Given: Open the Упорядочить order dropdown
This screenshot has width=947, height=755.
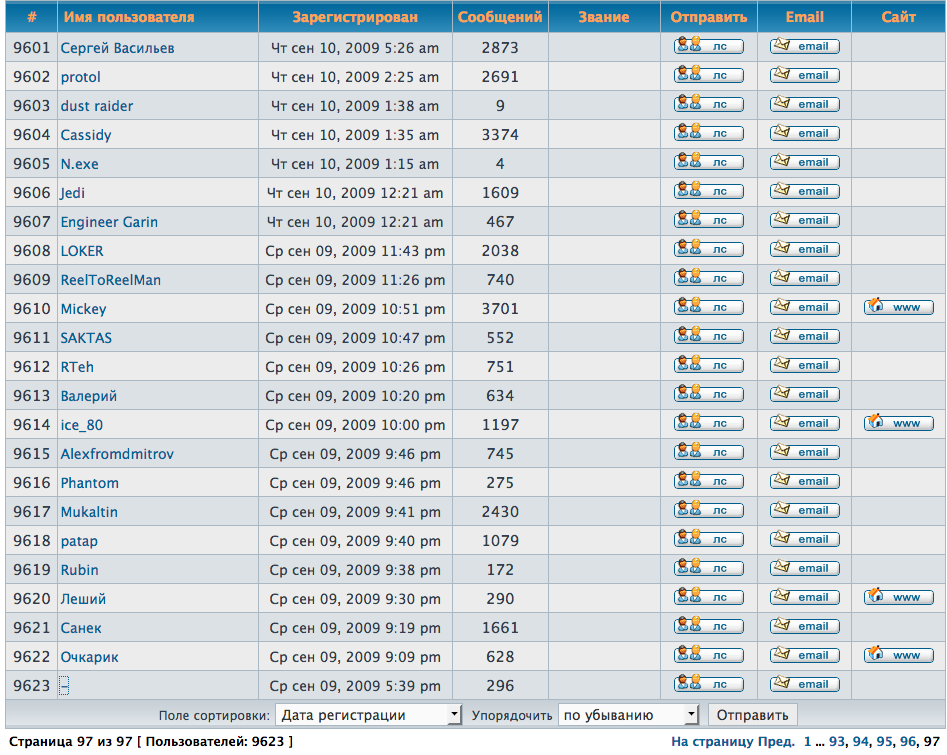Looking at the screenshot, I should 628,715.
